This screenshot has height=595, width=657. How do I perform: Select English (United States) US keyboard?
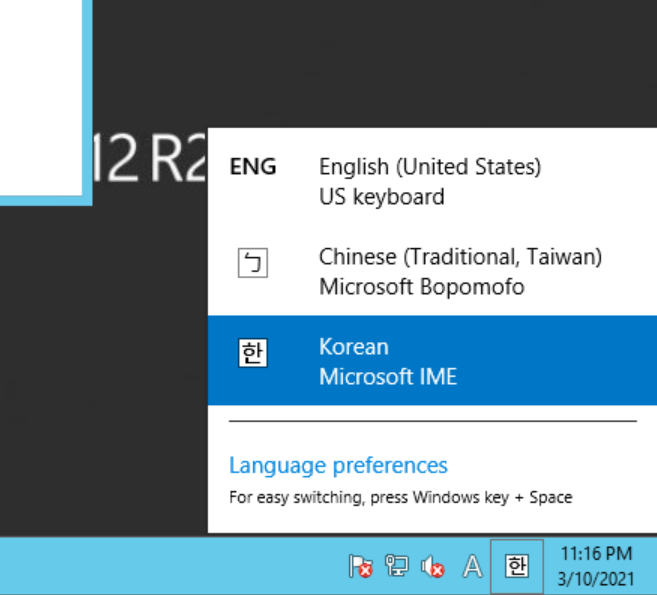click(x=432, y=181)
